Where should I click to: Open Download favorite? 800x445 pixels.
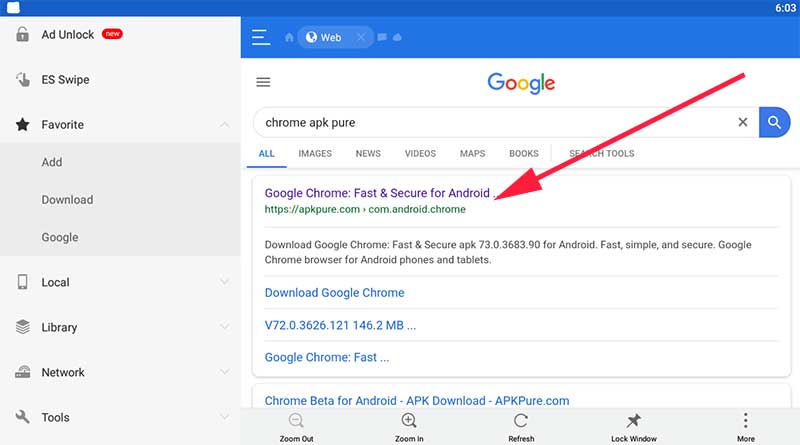coord(67,200)
